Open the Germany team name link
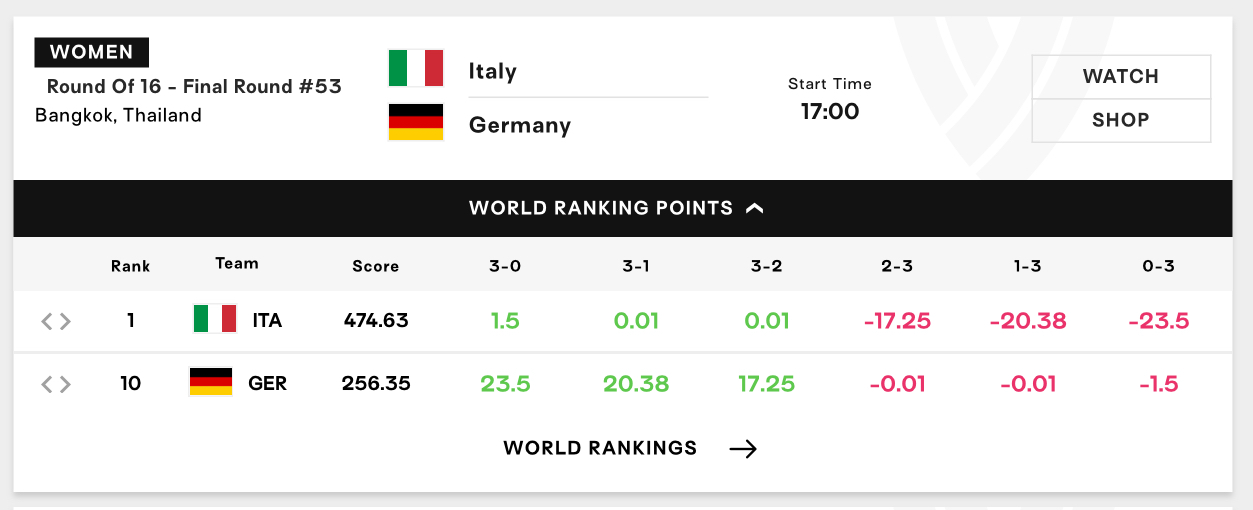1253x510 pixels. click(x=520, y=125)
